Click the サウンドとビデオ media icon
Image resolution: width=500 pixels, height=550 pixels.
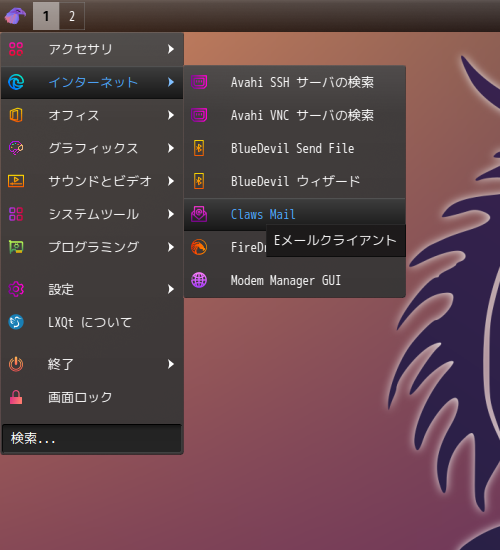click(x=16, y=181)
